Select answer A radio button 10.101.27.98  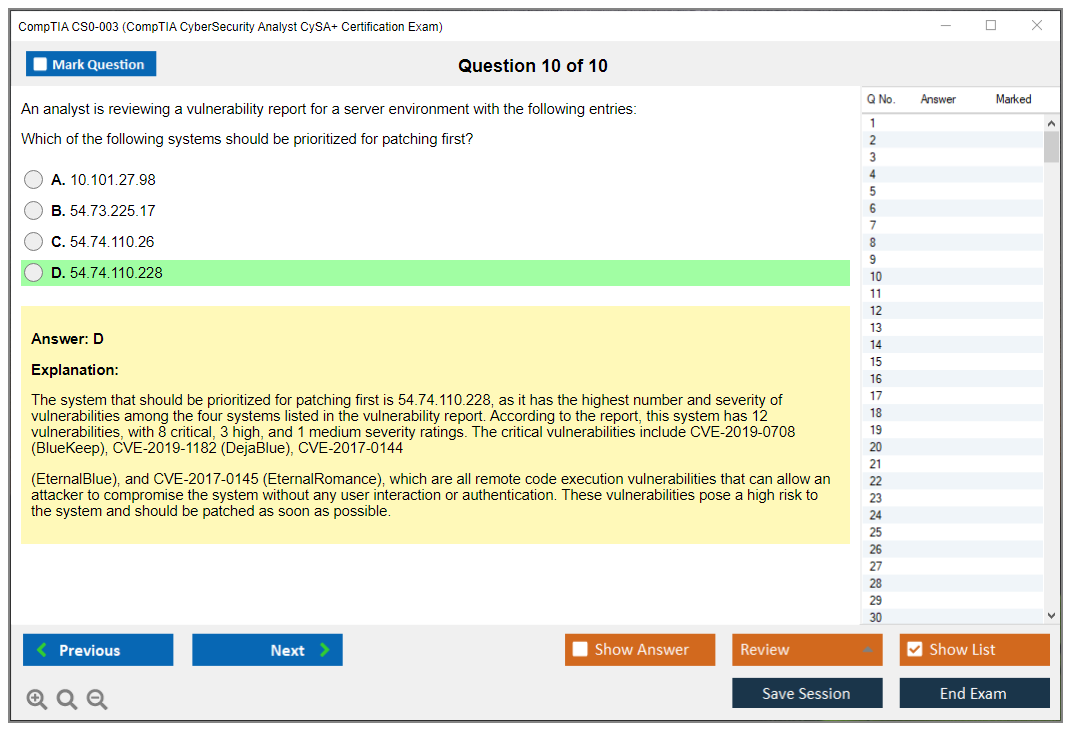(34, 180)
